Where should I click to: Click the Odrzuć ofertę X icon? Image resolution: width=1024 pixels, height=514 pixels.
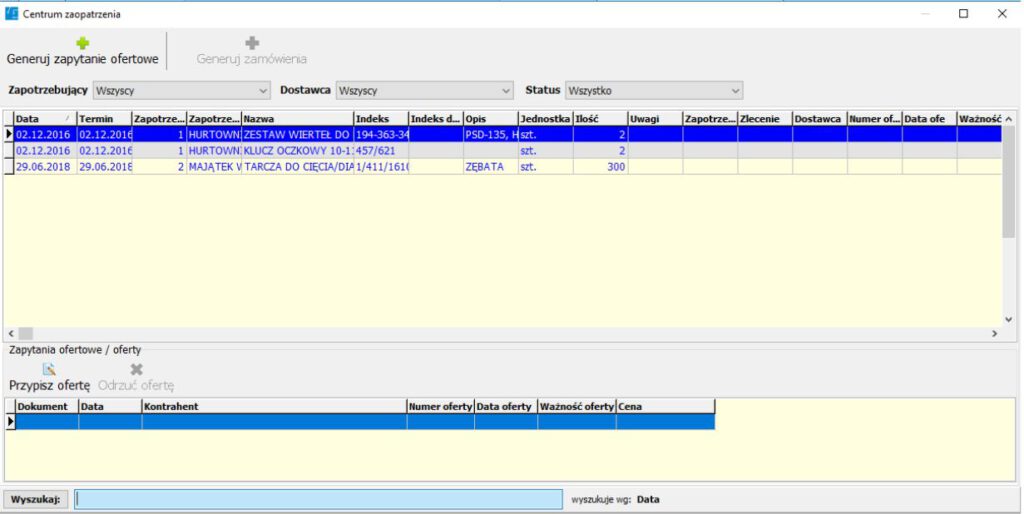pyautogui.click(x=137, y=369)
